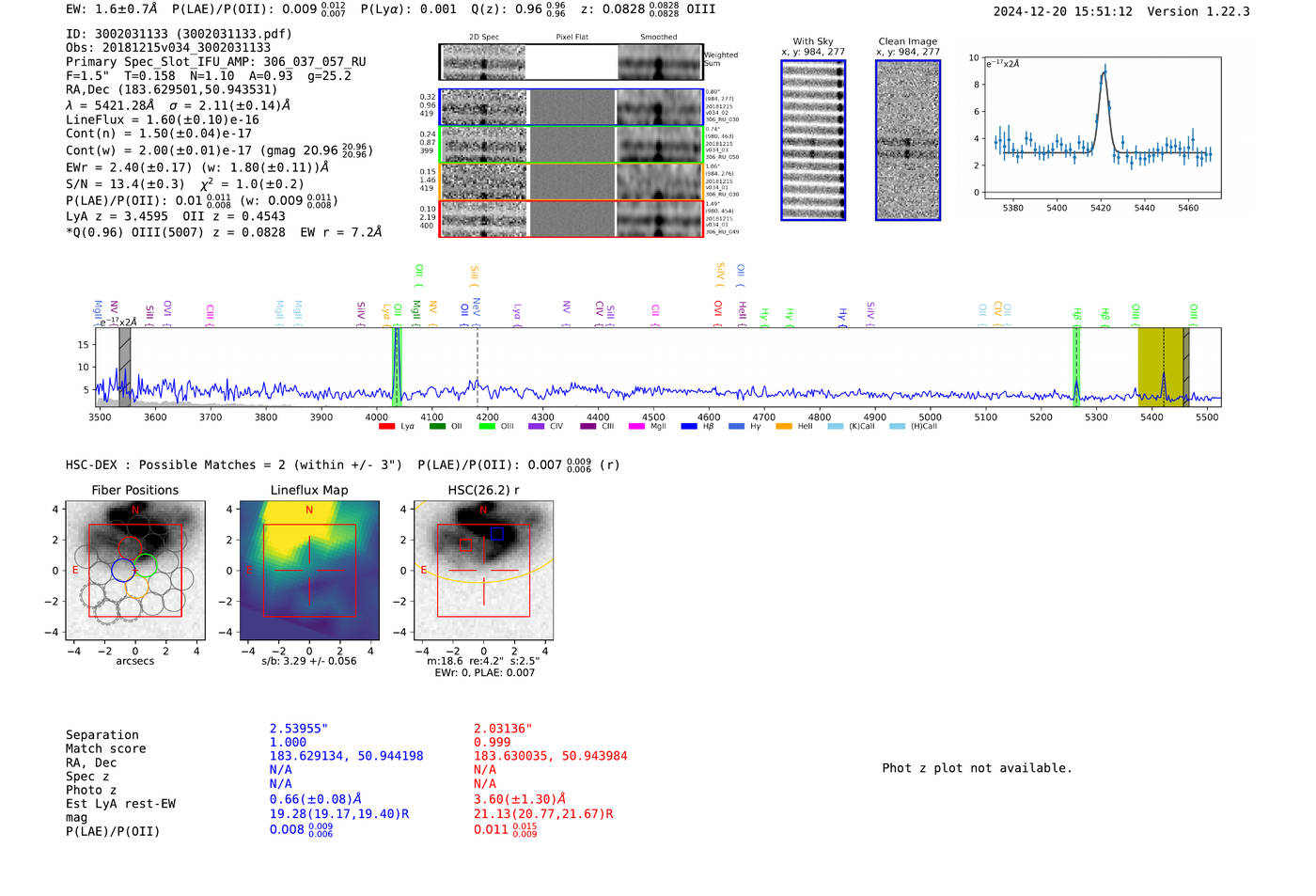Click the red separation value 2.03136"
The height and width of the screenshot is (896, 1316).
[x=503, y=729]
